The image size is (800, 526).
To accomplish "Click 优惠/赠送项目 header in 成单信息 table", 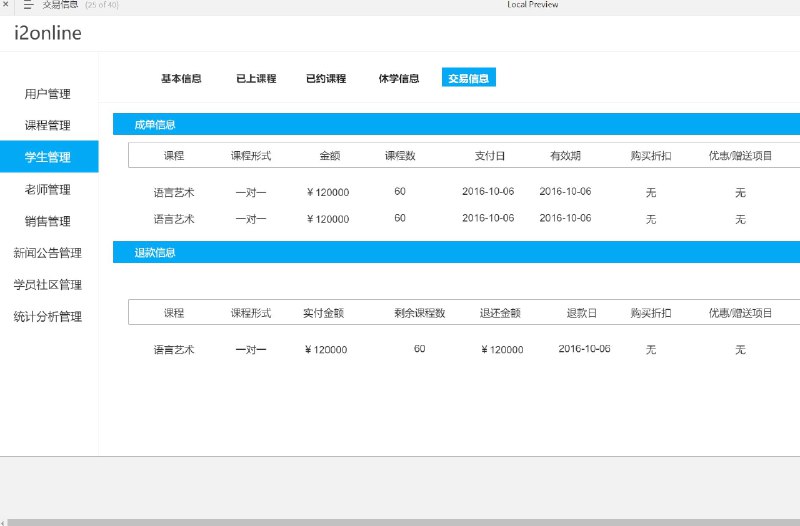I will click(740, 156).
